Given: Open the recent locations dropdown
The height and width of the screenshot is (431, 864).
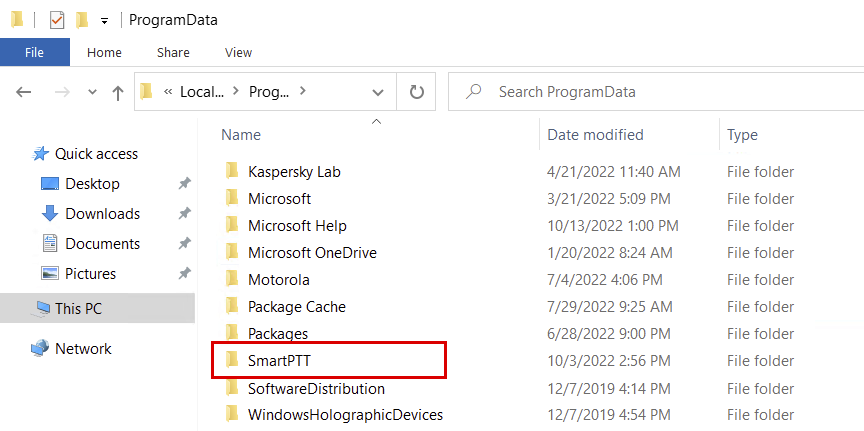Looking at the screenshot, I should pos(93,92).
